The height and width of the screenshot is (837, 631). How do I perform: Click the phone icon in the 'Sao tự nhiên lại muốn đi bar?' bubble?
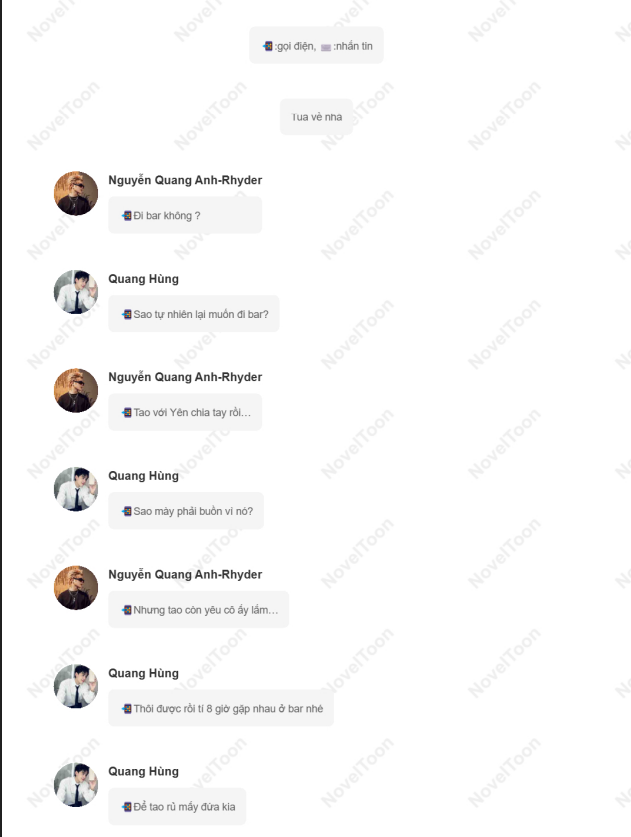coord(127,314)
